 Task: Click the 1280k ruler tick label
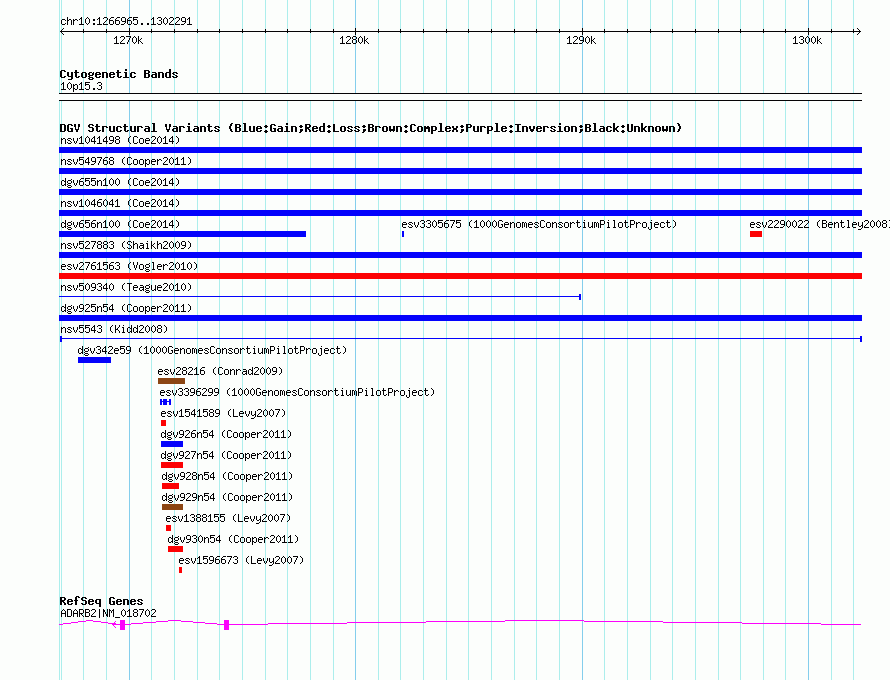pos(354,40)
